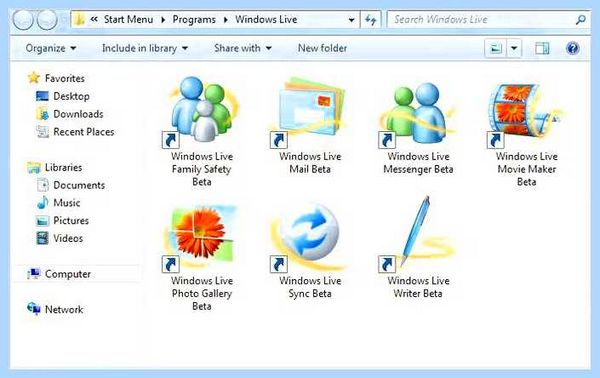This screenshot has width=600, height=378.
Task: Click the "Windows Live Mail Beta" label
Action: [x=310, y=163]
